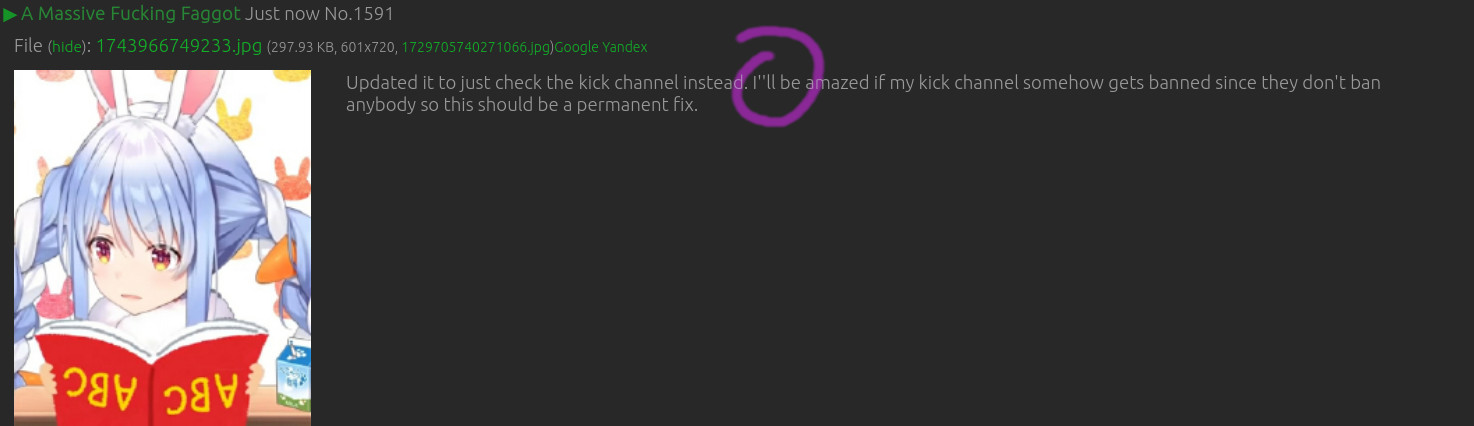The image size is (1474, 426).
Task: Expand the bunny girl image thumbnail
Action: click(x=162, y=248)
